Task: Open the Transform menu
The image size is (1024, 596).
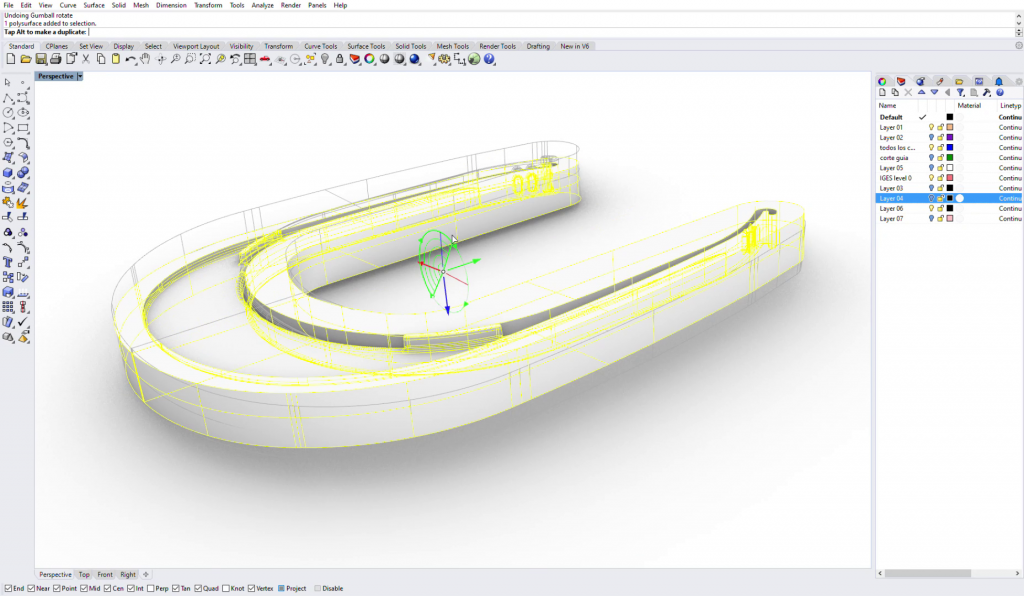Action: pos(208,5)
